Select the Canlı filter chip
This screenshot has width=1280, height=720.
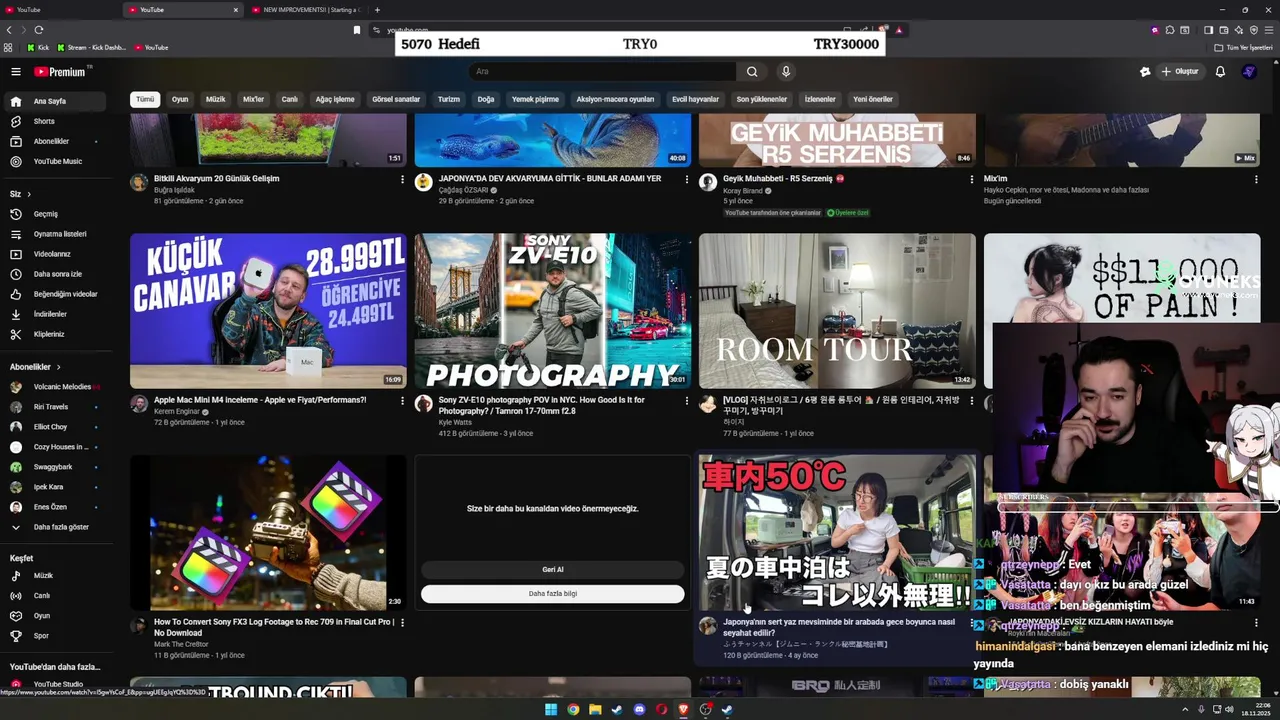pyautogui.click(x=290, y=99)
